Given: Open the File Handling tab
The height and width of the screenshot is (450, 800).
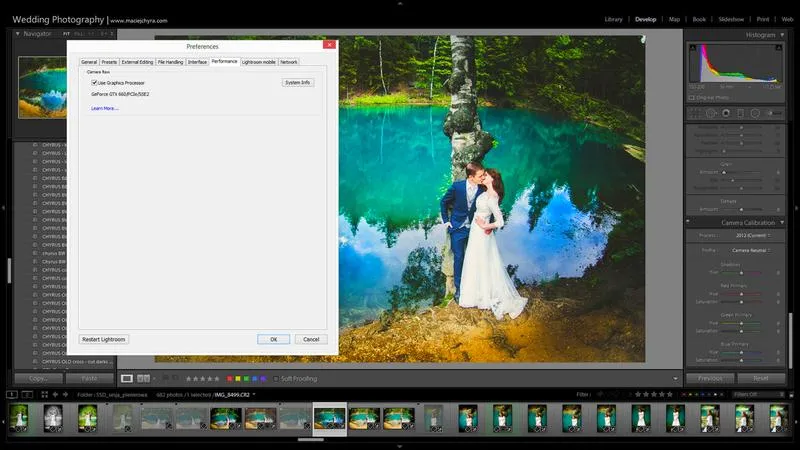Looking at the screenshot, I should [170, 62].
